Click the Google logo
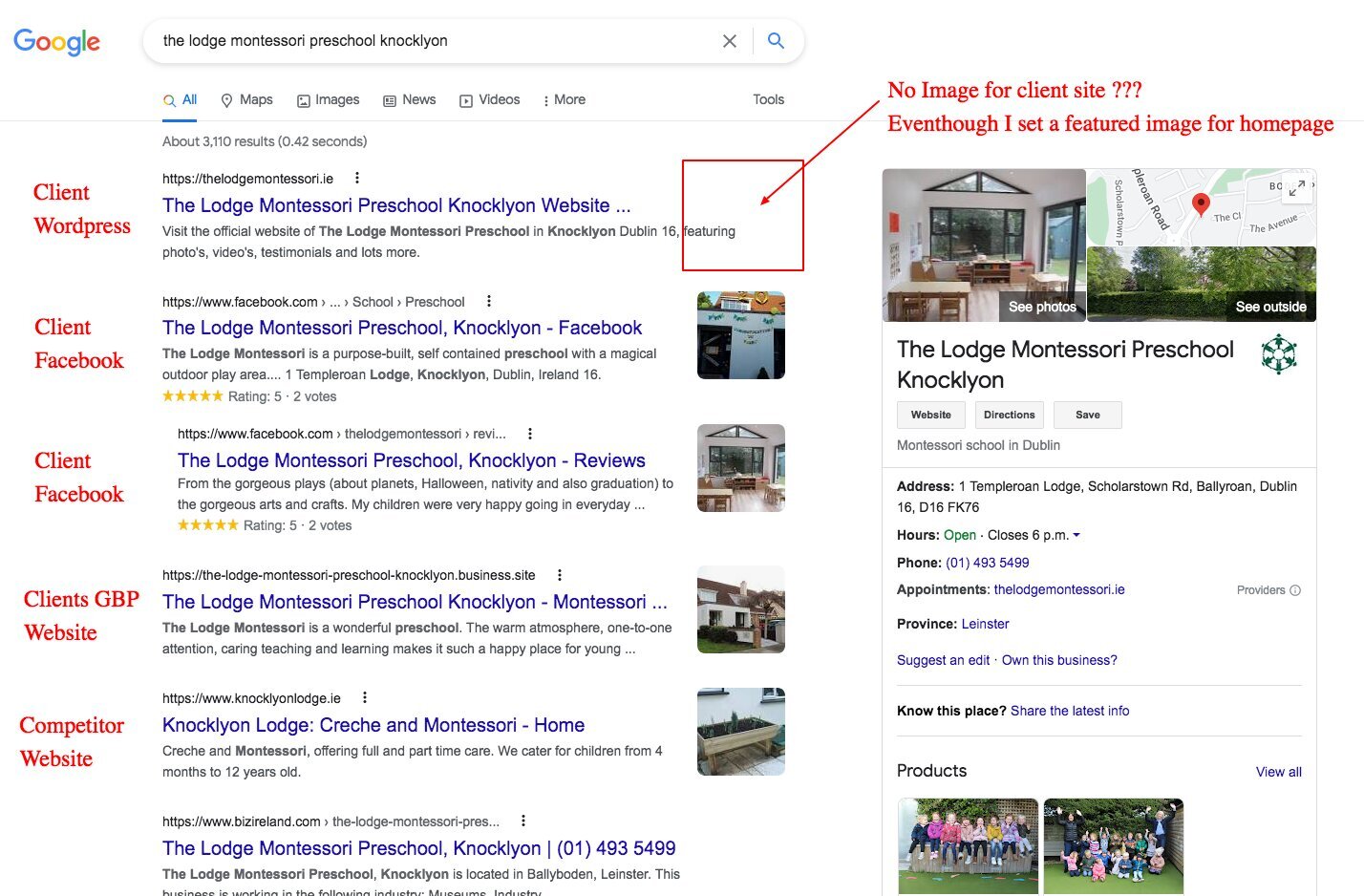Viewport: 1364px width, 896px height. pyautogui.click(x=56, y=41)
